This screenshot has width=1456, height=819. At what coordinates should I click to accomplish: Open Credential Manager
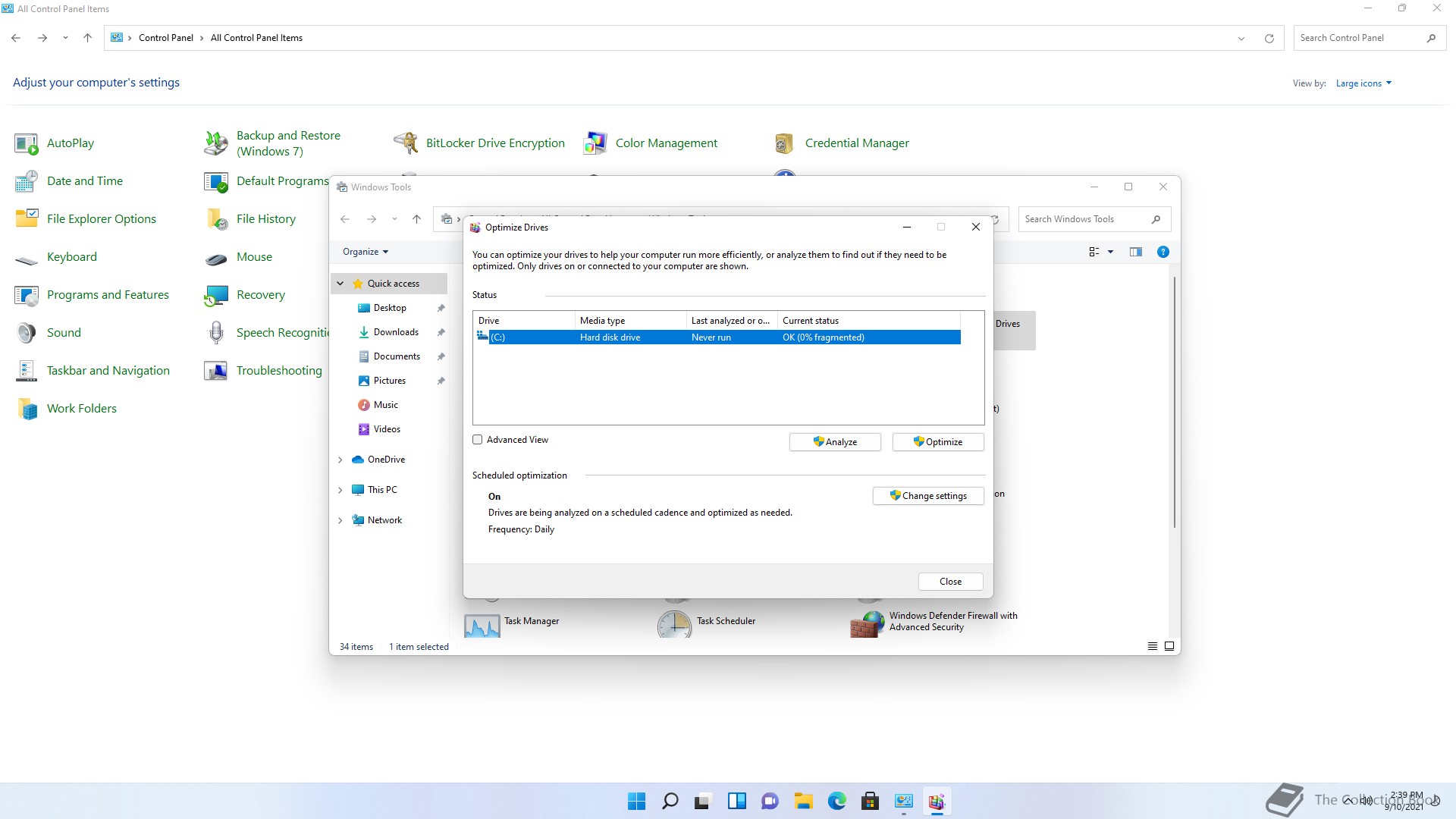pos(841,143)
